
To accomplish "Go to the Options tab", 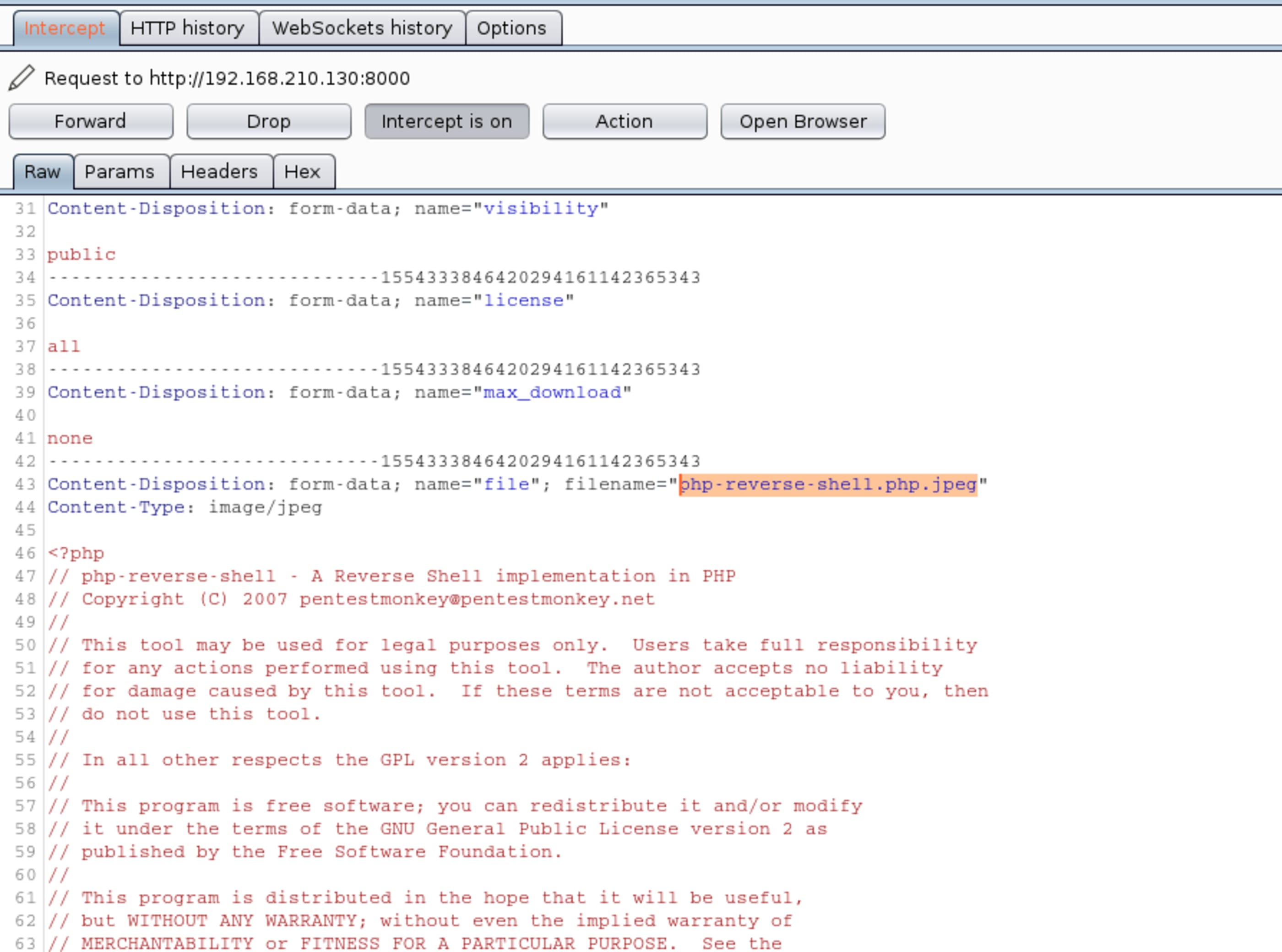I will tap(511, 27).
